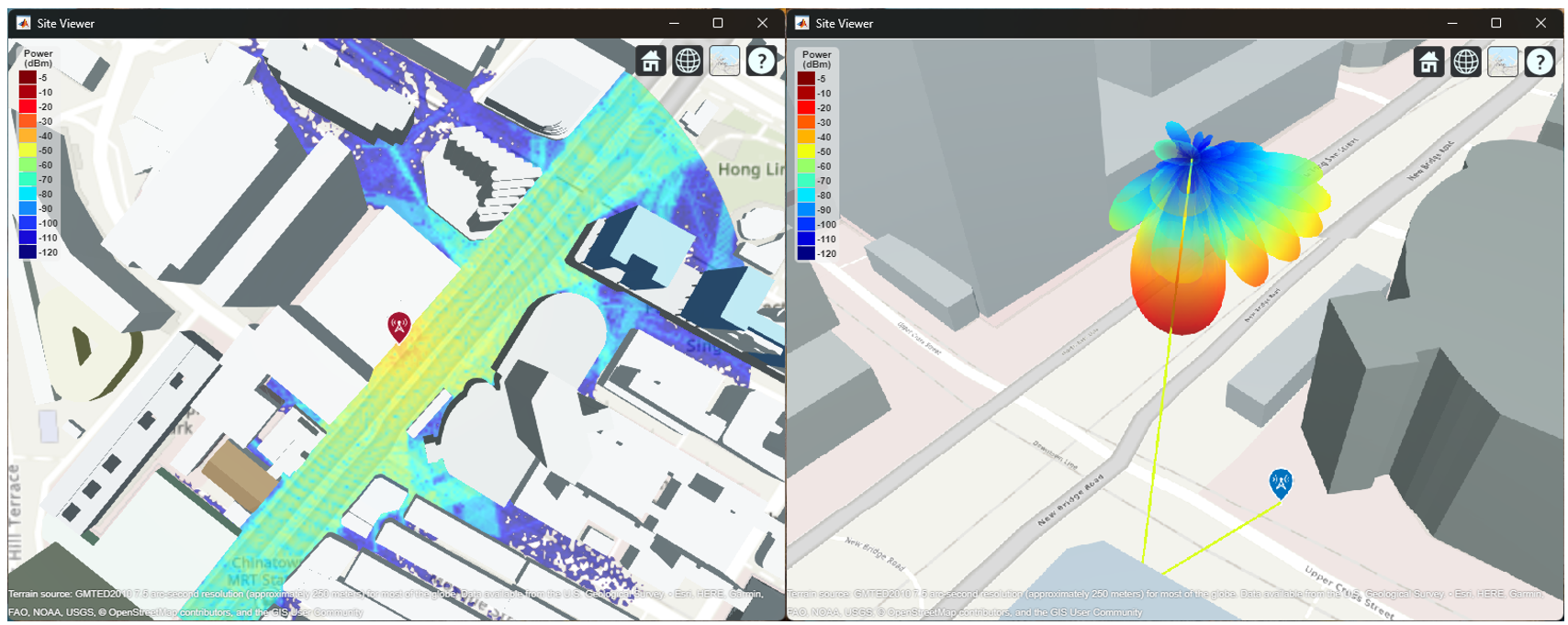Close the right Site Viewer window
Screen dimensions: 1568x625
coord(1540,23)
